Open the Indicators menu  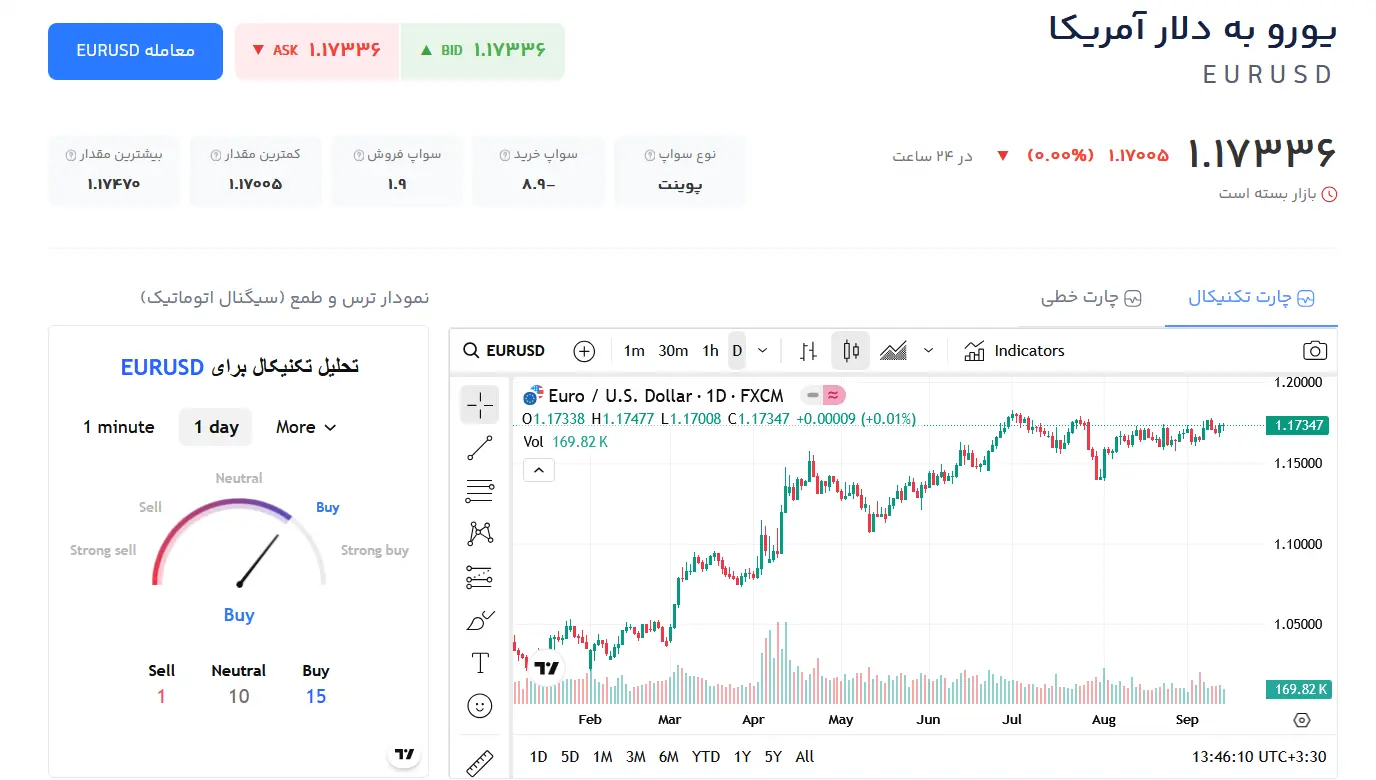point(1014,351)
